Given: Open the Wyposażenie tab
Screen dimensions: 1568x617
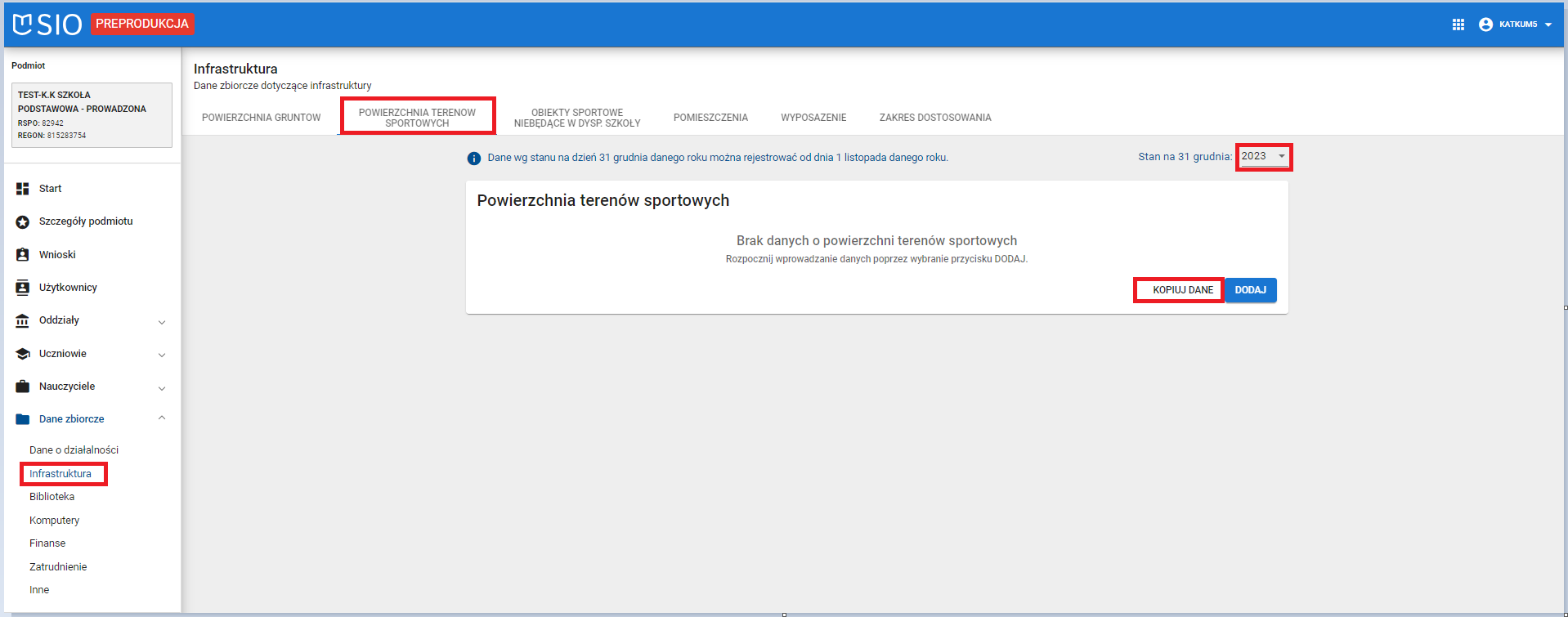Looking at the screenshot, I should click(813, 118).
